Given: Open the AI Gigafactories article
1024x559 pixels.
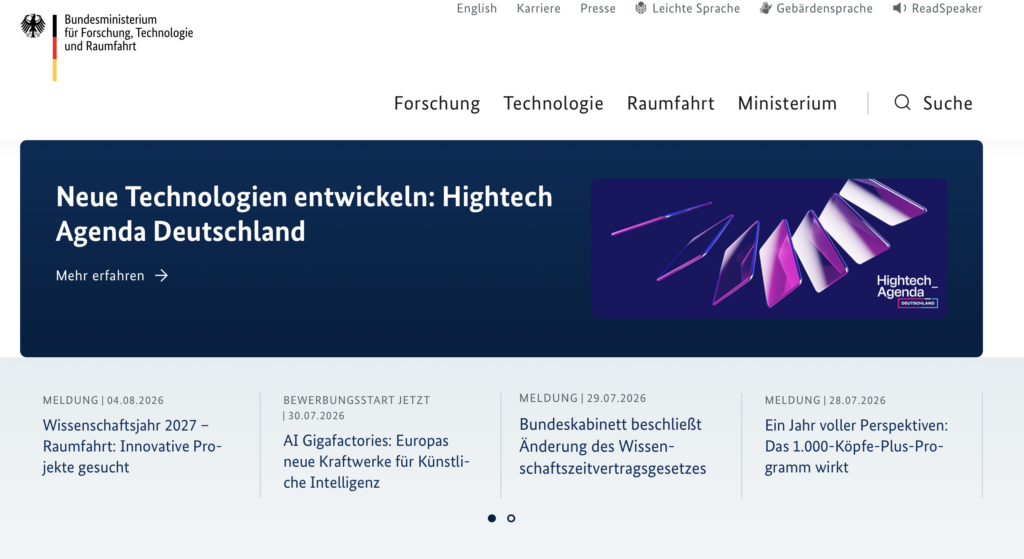Looking at the screenshot, I should 376,462.
